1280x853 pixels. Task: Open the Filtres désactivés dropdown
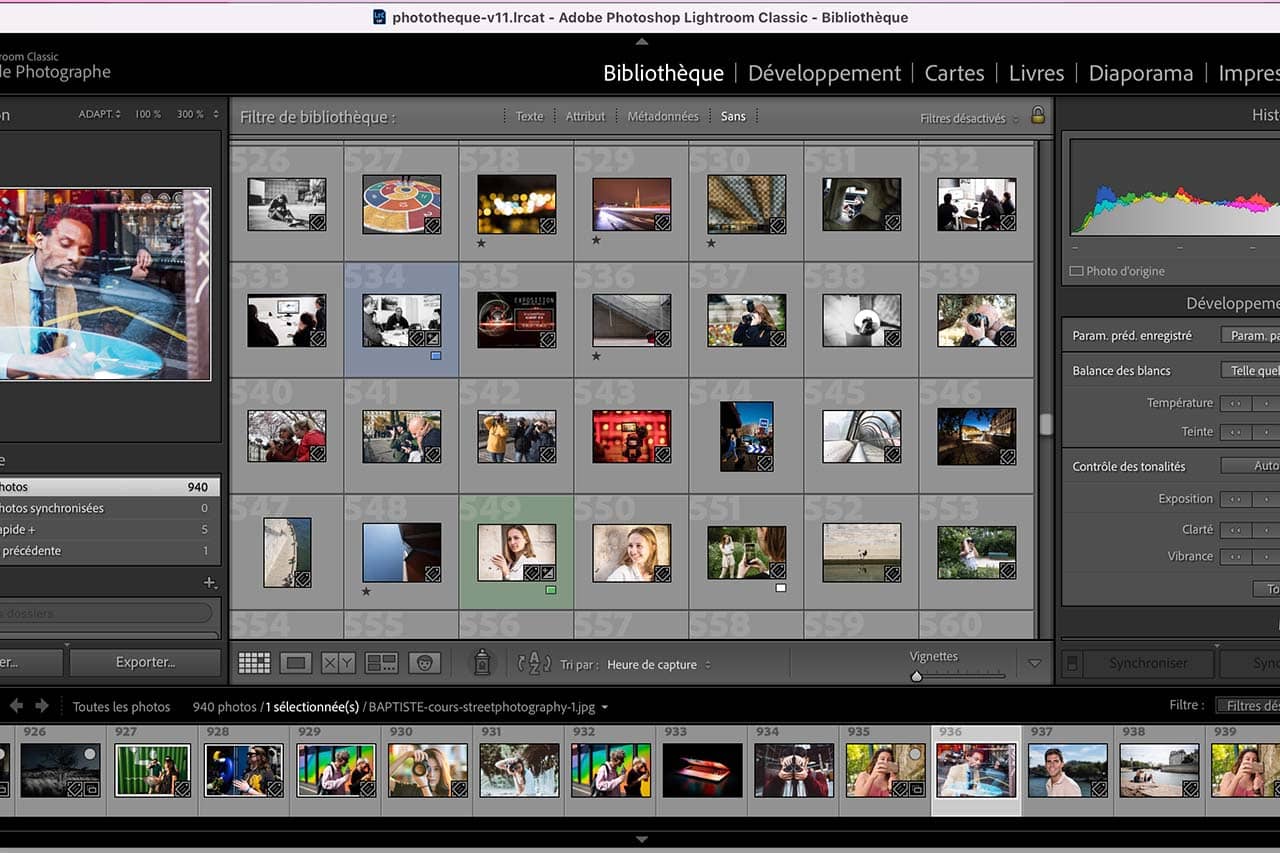969,118
